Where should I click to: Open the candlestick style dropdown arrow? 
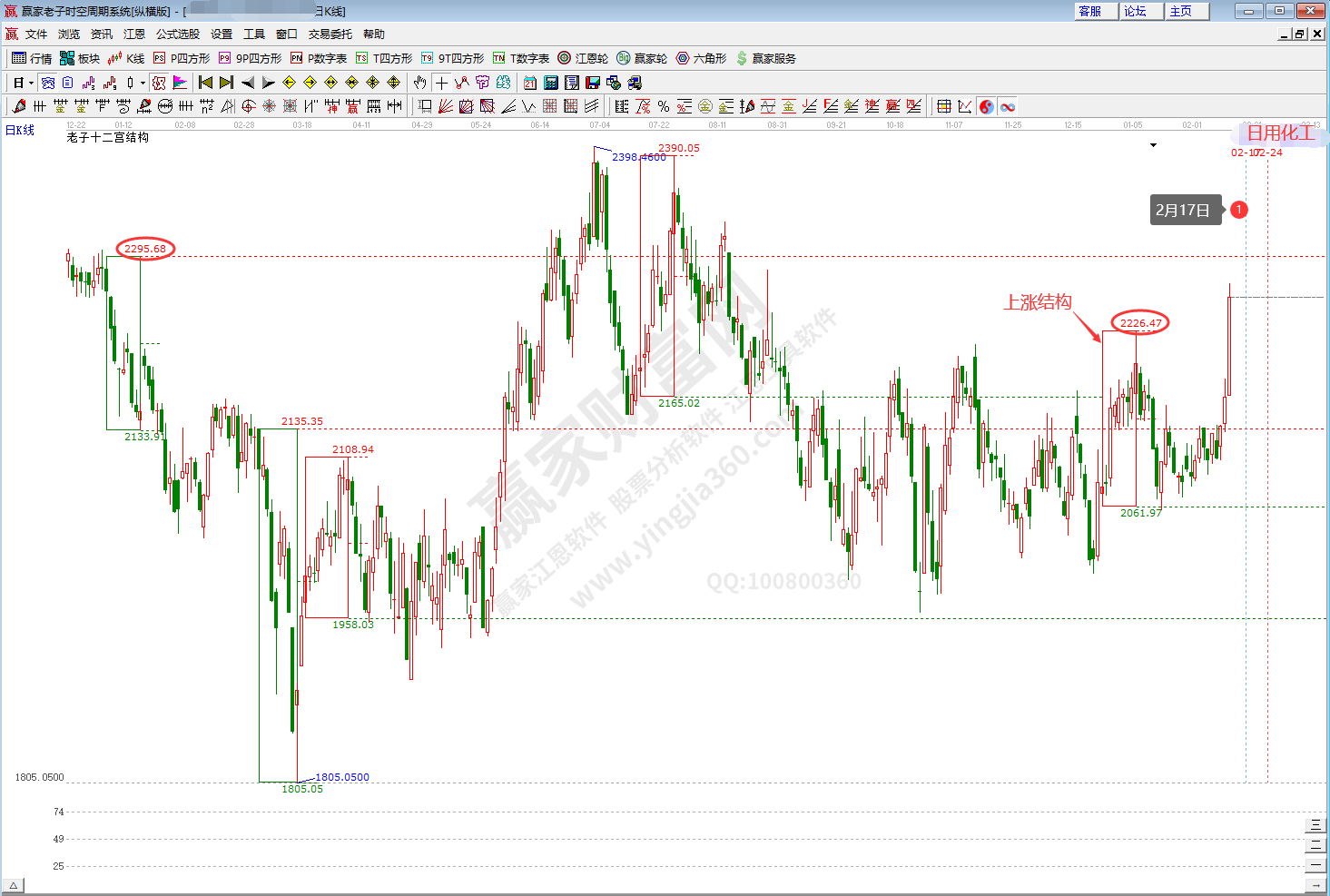tap(143, 84)
